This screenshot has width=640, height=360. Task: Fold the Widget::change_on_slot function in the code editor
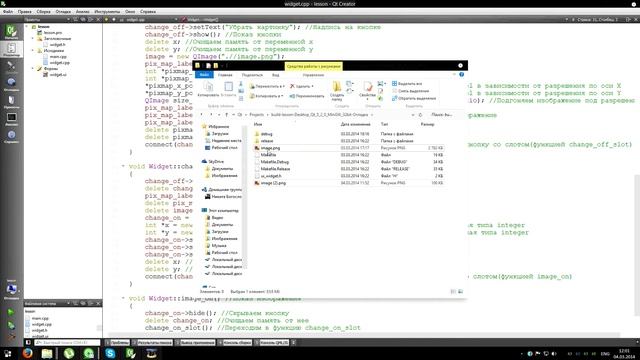(123, 166)
